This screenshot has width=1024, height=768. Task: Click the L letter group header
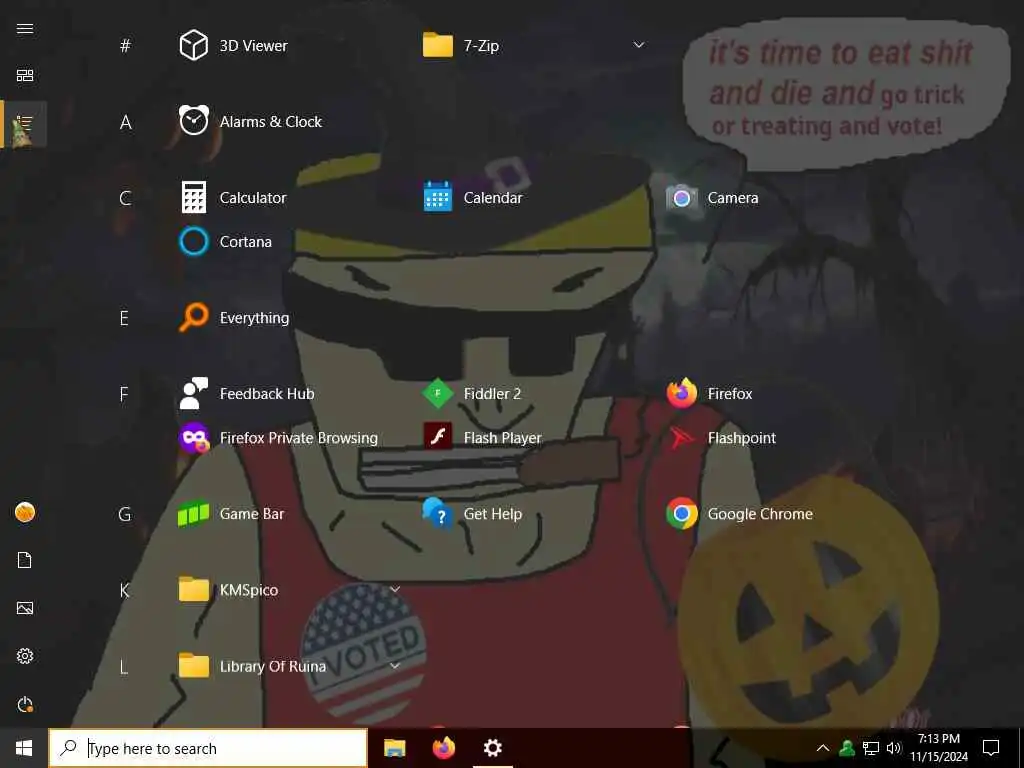coord(123,667)
